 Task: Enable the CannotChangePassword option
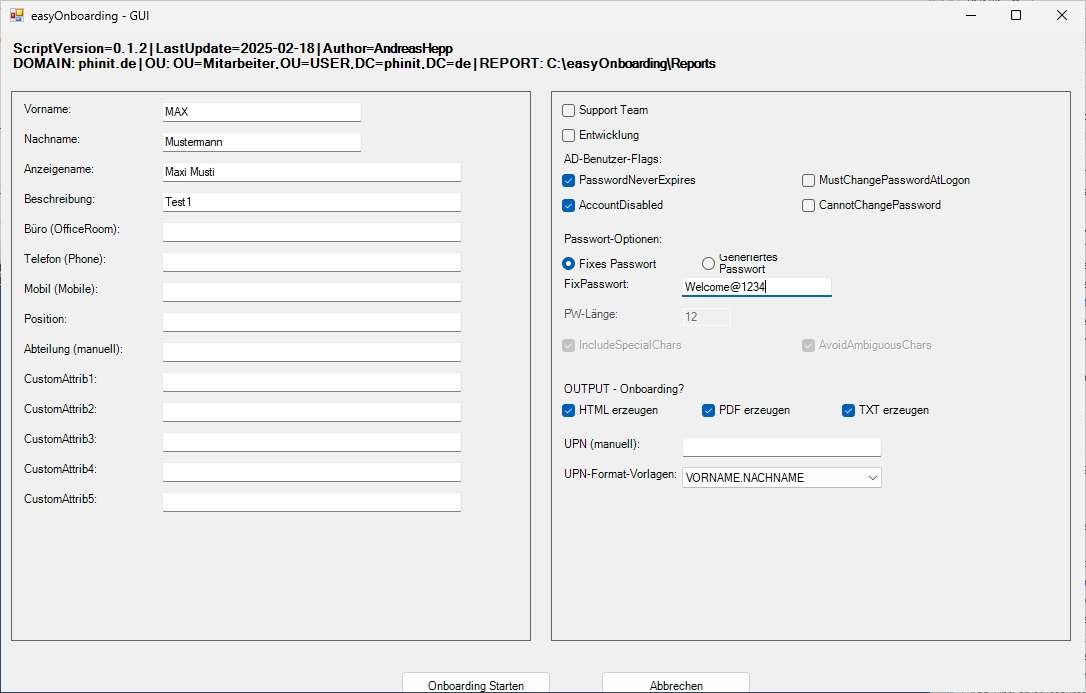(x=808, y=205)
